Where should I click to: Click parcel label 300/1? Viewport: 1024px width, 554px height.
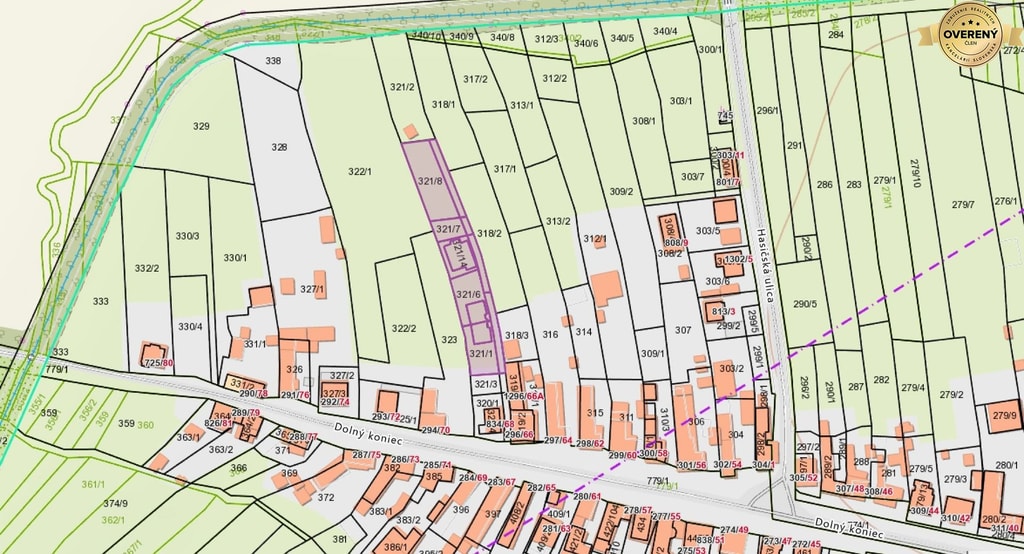pyautogui.click(x=711, y=50)
